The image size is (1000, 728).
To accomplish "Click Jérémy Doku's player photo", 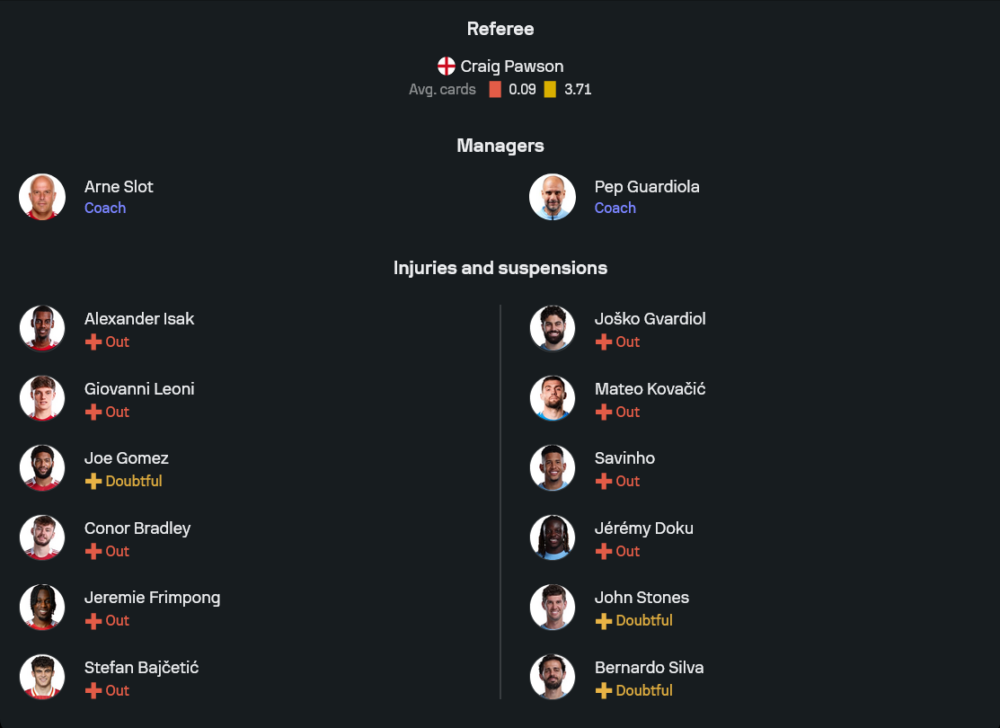I will click(x=552, y=538).
